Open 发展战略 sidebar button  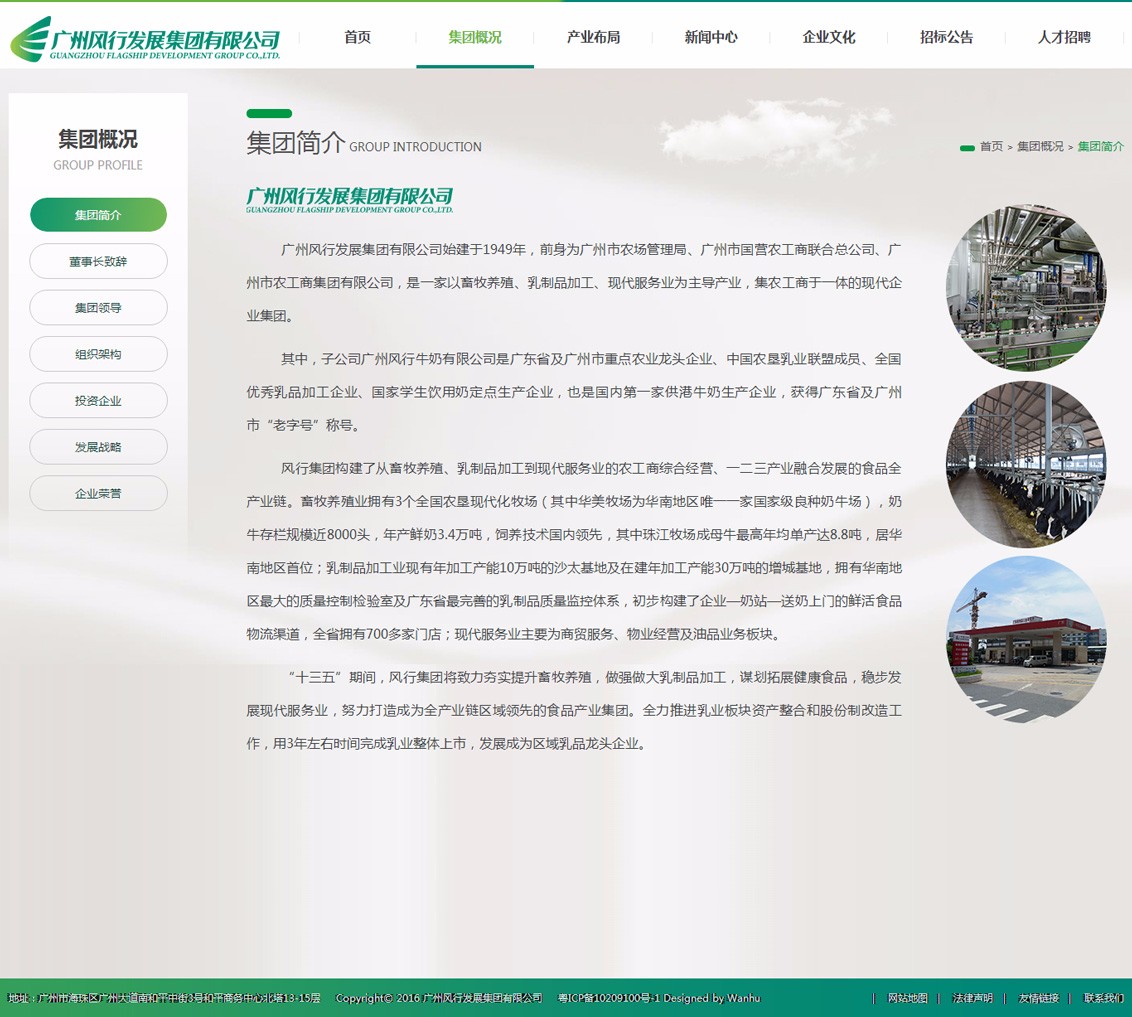point(98,447)
